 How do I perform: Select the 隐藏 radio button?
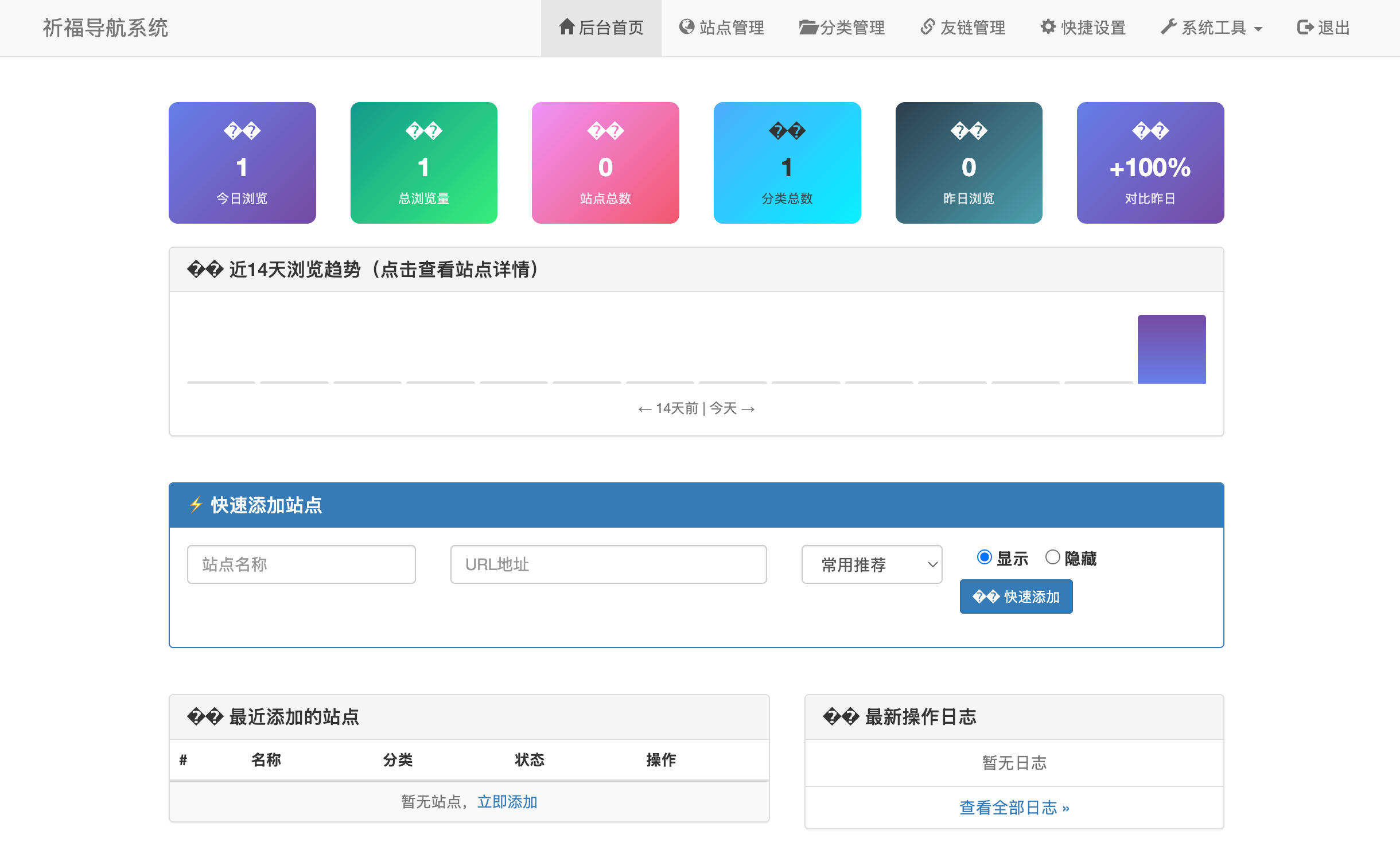[1052, 557]
